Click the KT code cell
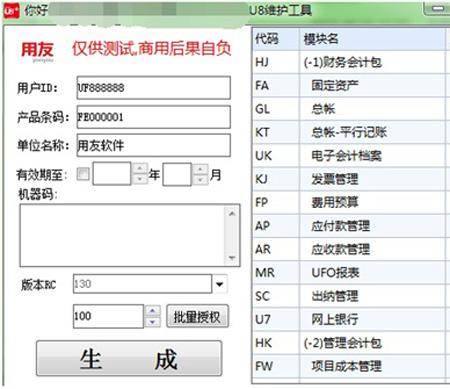450x389 pixels. point(276,132)
